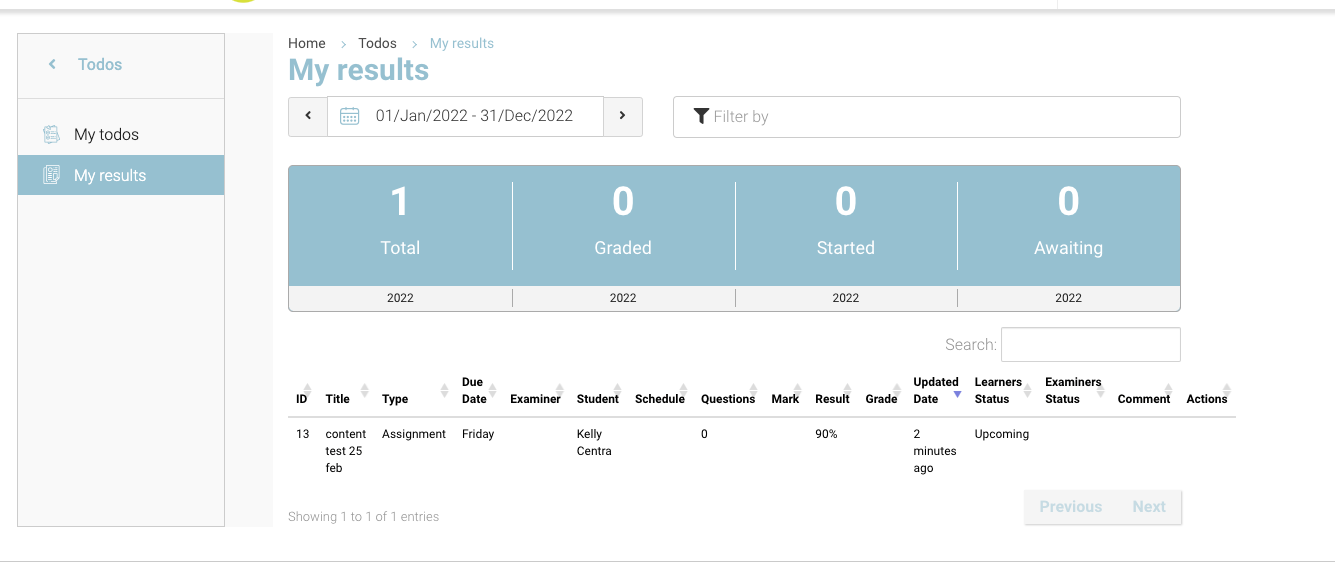The image size is (1335, 564).
Task: Go to previous date range arrow
Action: [x=308, y=116]
